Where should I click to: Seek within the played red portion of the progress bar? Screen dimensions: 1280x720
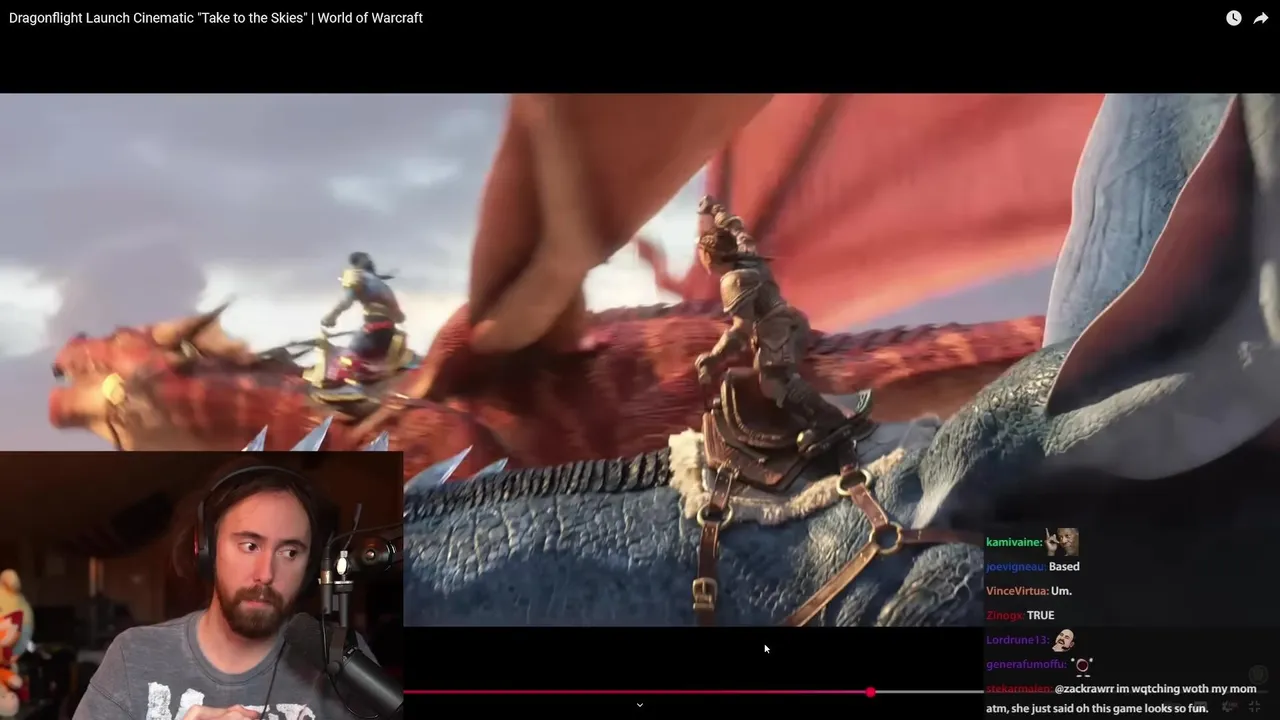(x=635, y=692)
